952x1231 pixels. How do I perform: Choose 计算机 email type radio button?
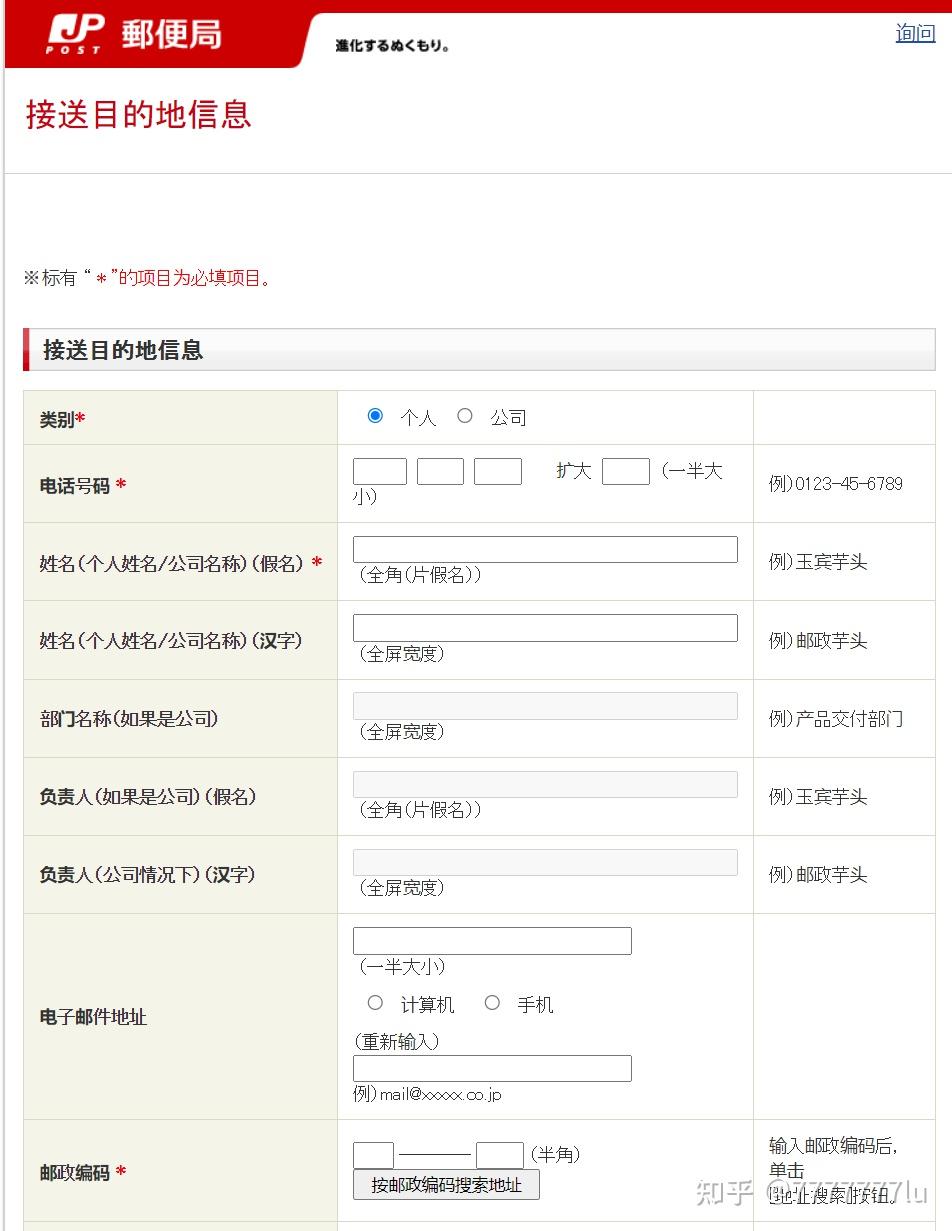(x=375, y=1003)
